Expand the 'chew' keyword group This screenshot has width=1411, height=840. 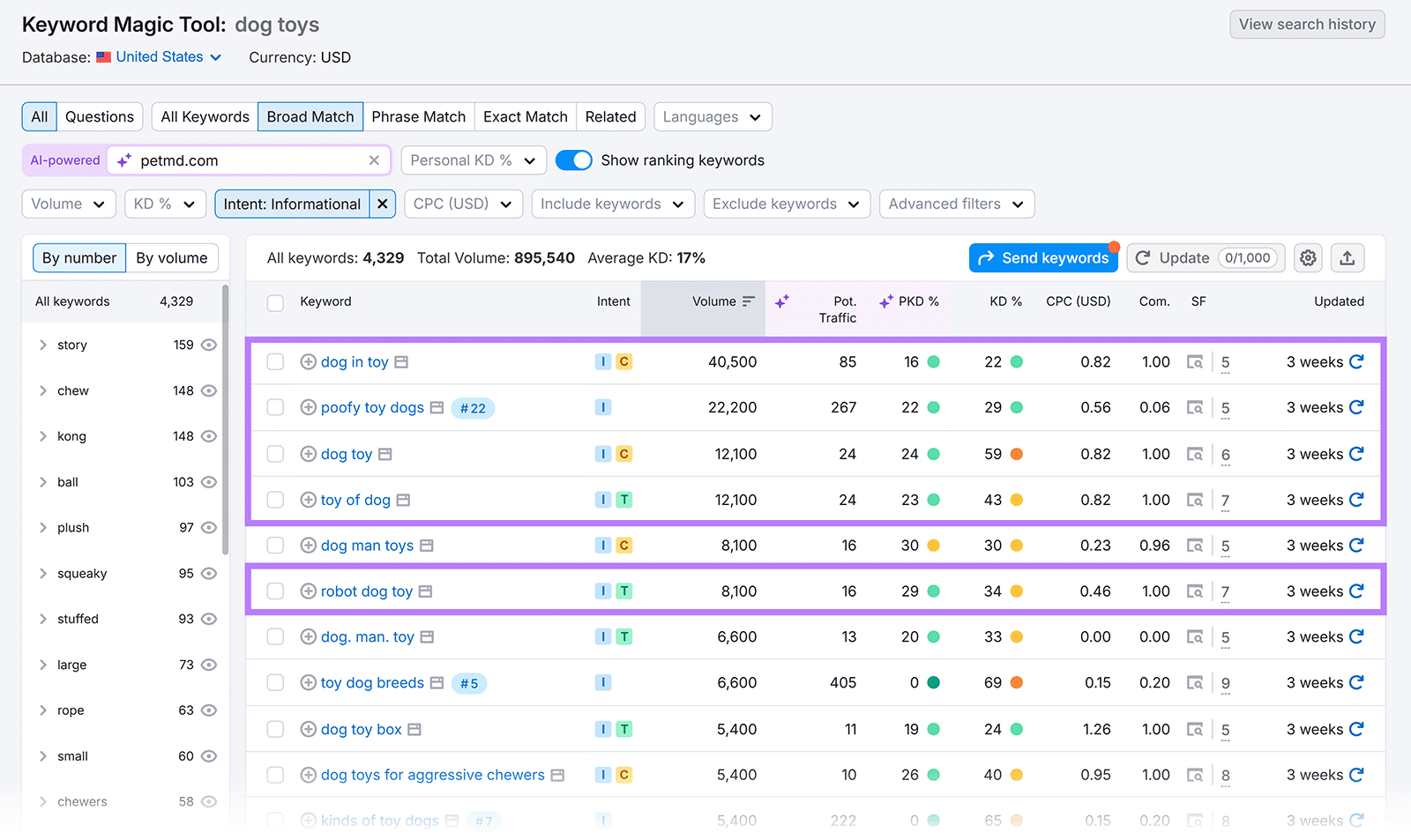(x=42, y=390)
